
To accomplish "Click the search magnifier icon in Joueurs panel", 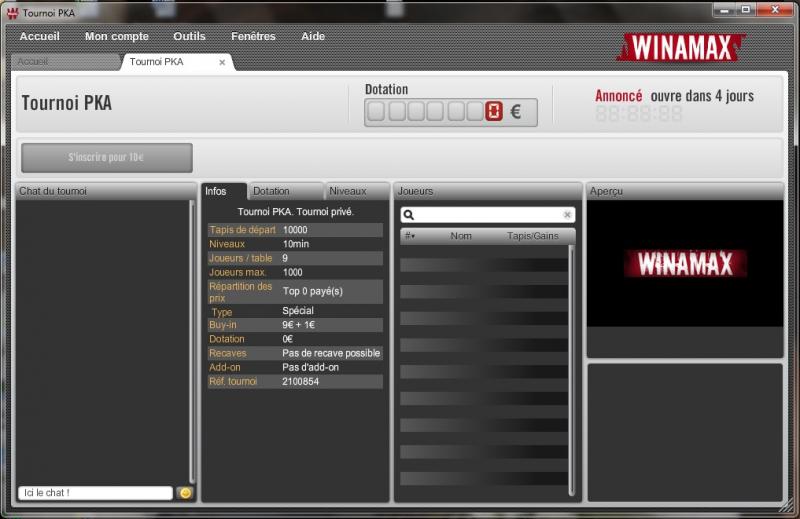I will [x=409, y=215].
